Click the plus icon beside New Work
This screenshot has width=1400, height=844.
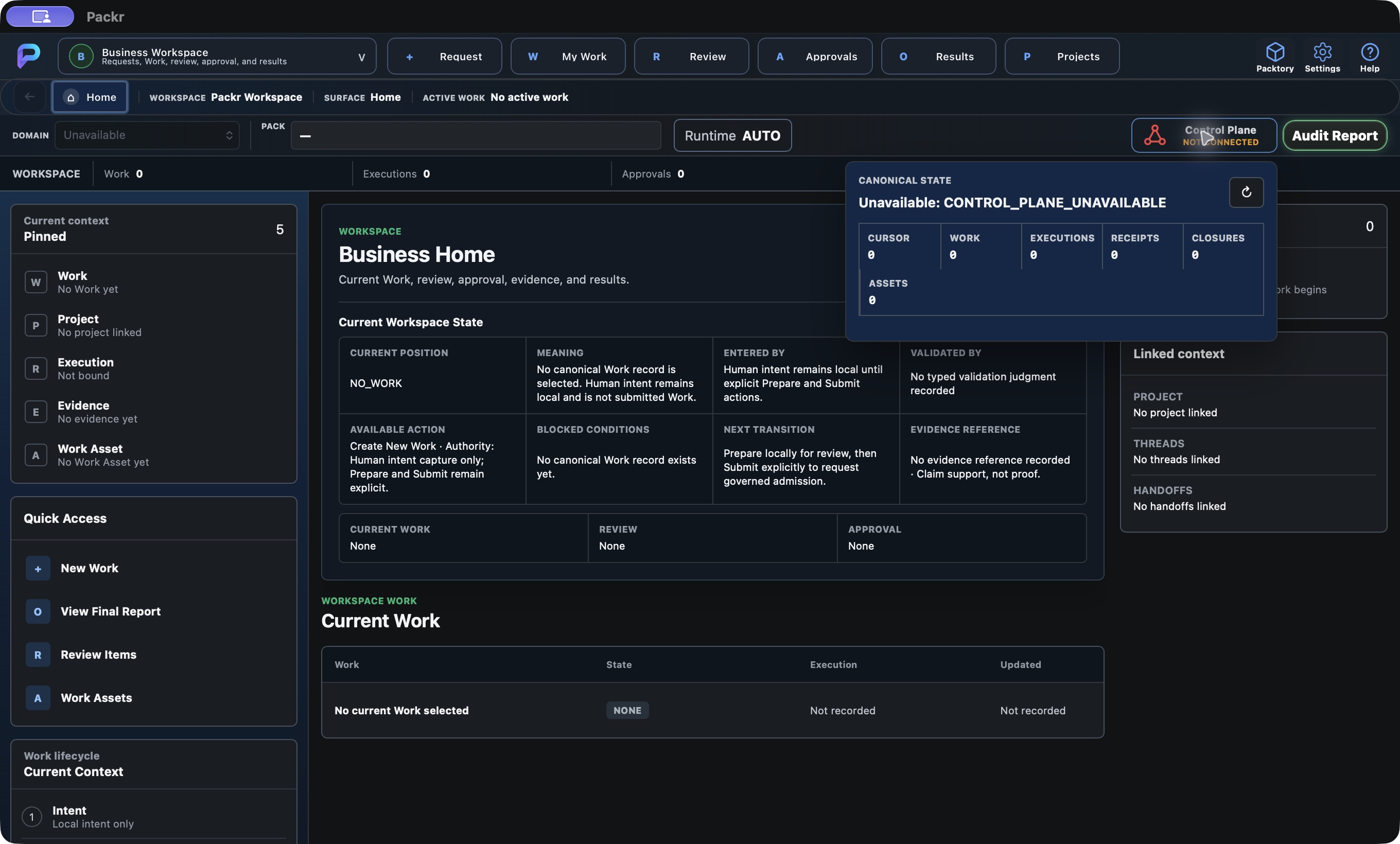click(x=38, y=569)
